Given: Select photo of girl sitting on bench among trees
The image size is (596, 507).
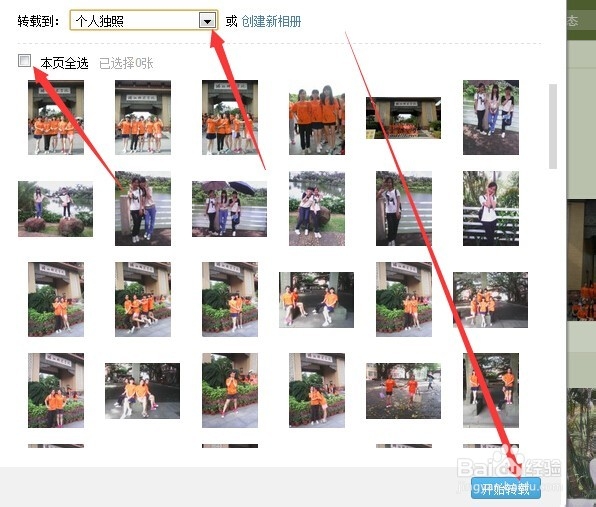Looking at the screenshot, I should [491, 209].
